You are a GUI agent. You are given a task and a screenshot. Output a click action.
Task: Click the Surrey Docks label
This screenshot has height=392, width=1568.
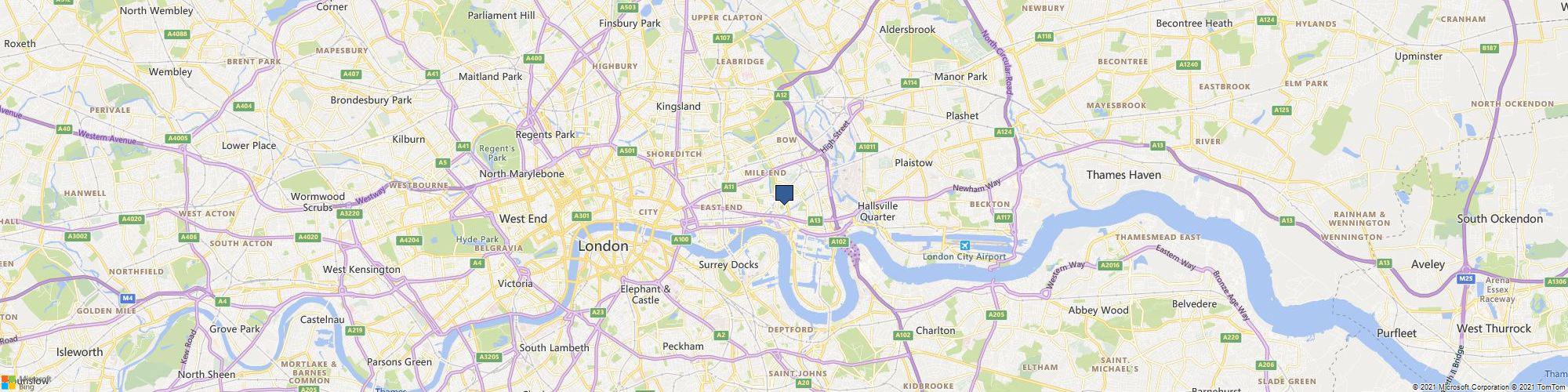(728, 265)
